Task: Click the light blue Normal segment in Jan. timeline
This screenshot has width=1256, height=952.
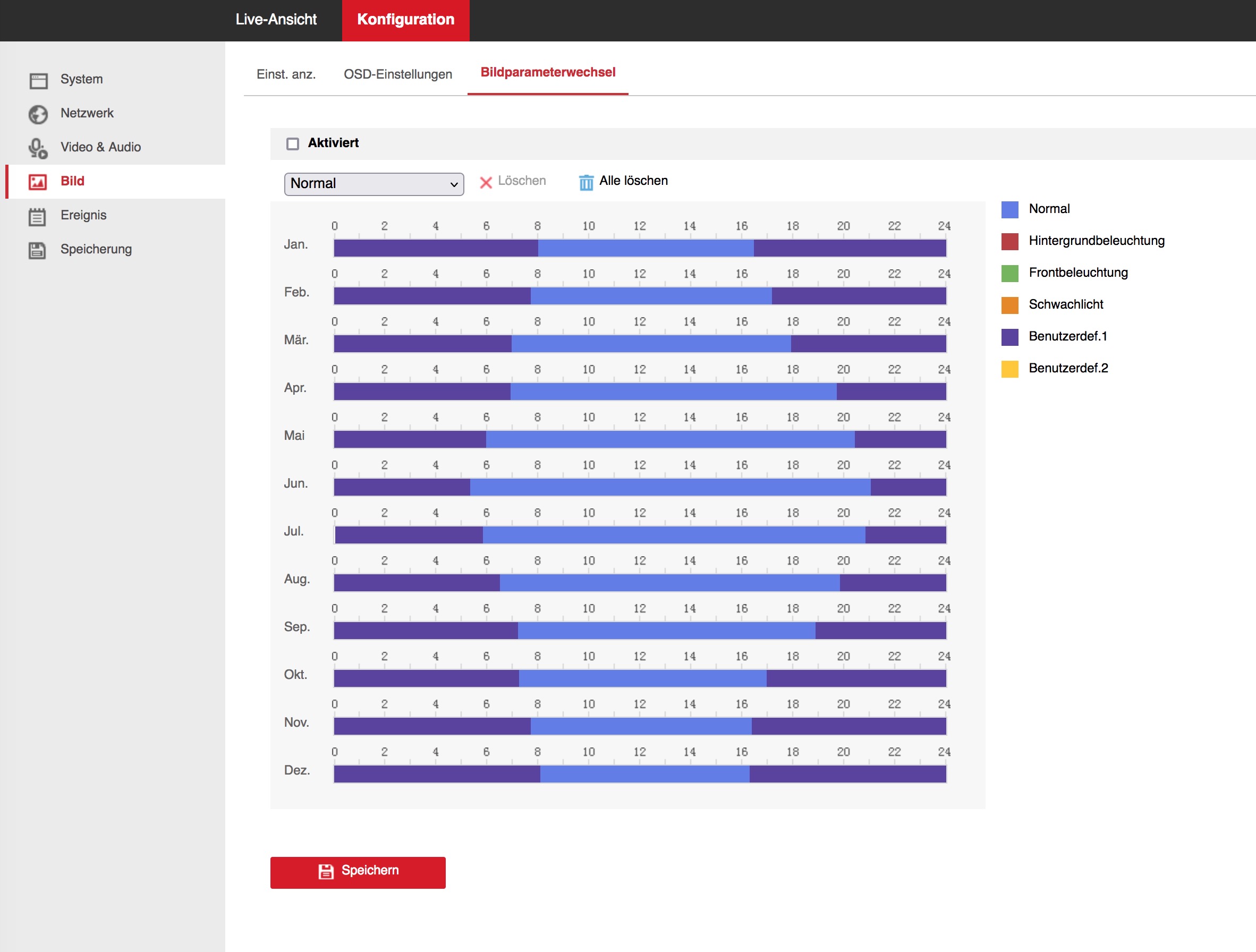Action: [x=645, y=248]
